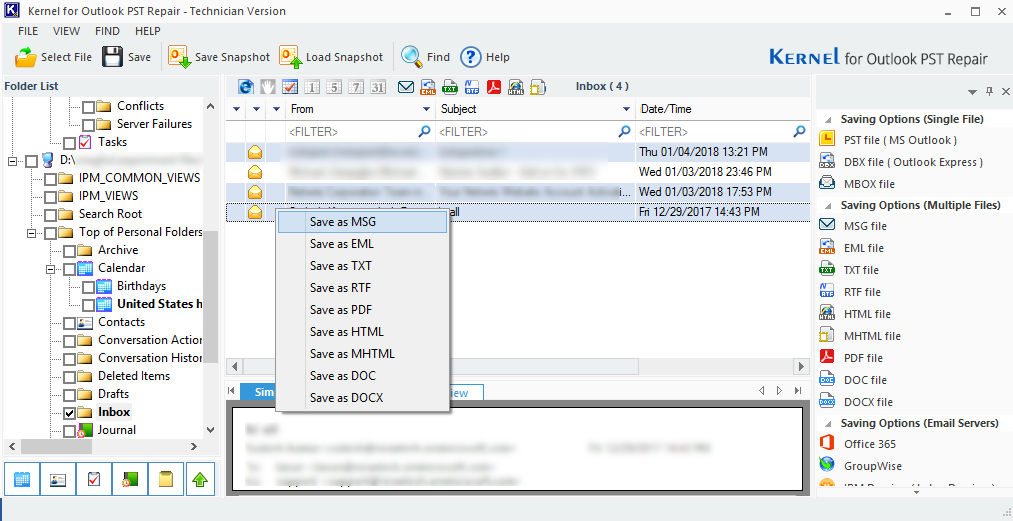Click the folder list scroll down arrow

(x=210, y=430)
